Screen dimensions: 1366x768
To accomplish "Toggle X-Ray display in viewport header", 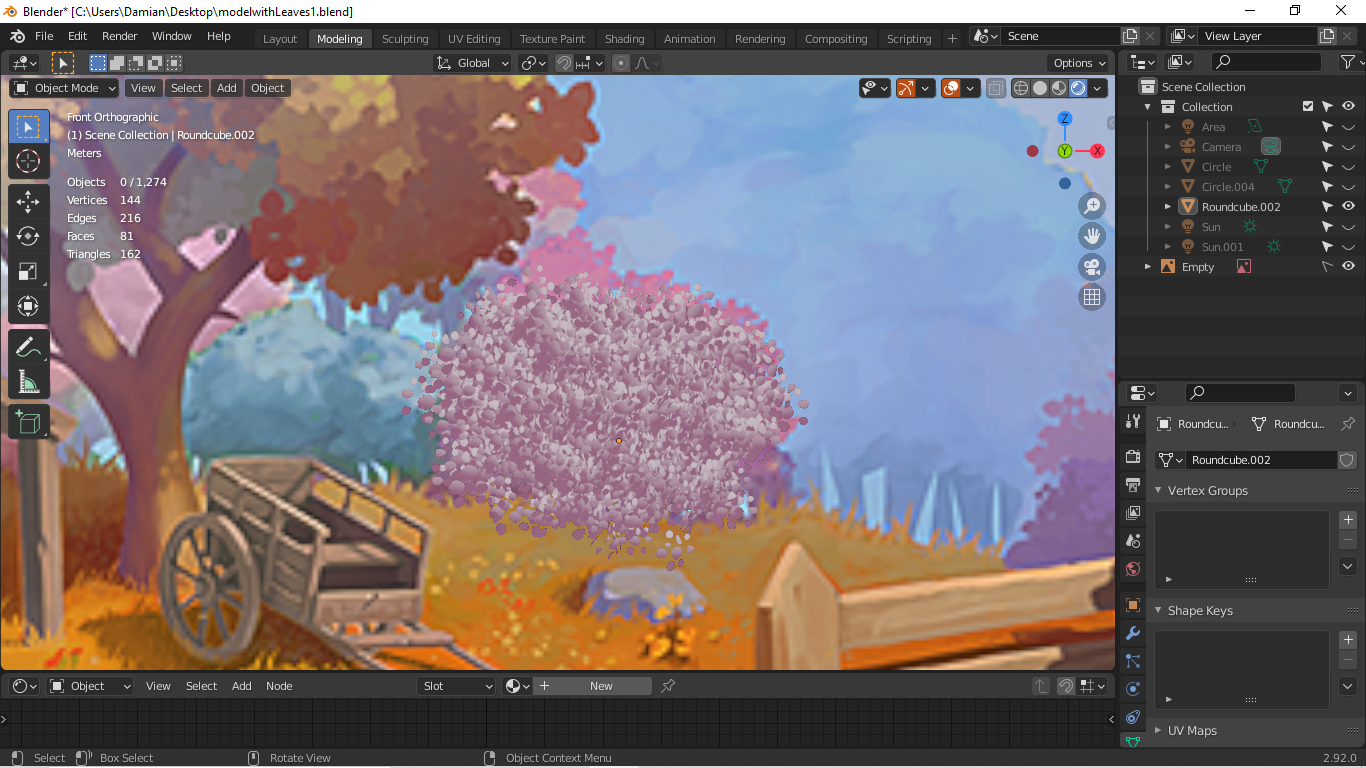I will (995, 88).
